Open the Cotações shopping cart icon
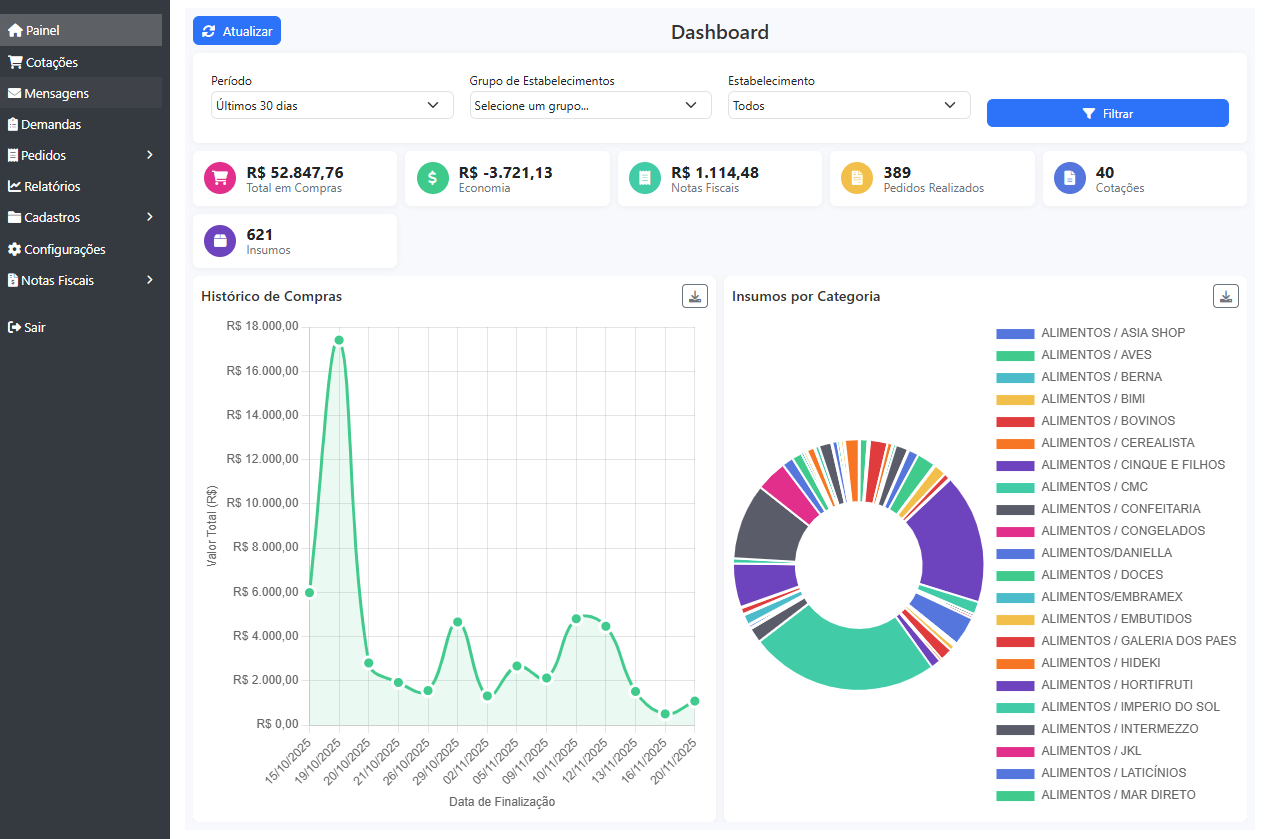Image resolution: width=1264 pixels, height=839 pixels. [x=17, y=62]
